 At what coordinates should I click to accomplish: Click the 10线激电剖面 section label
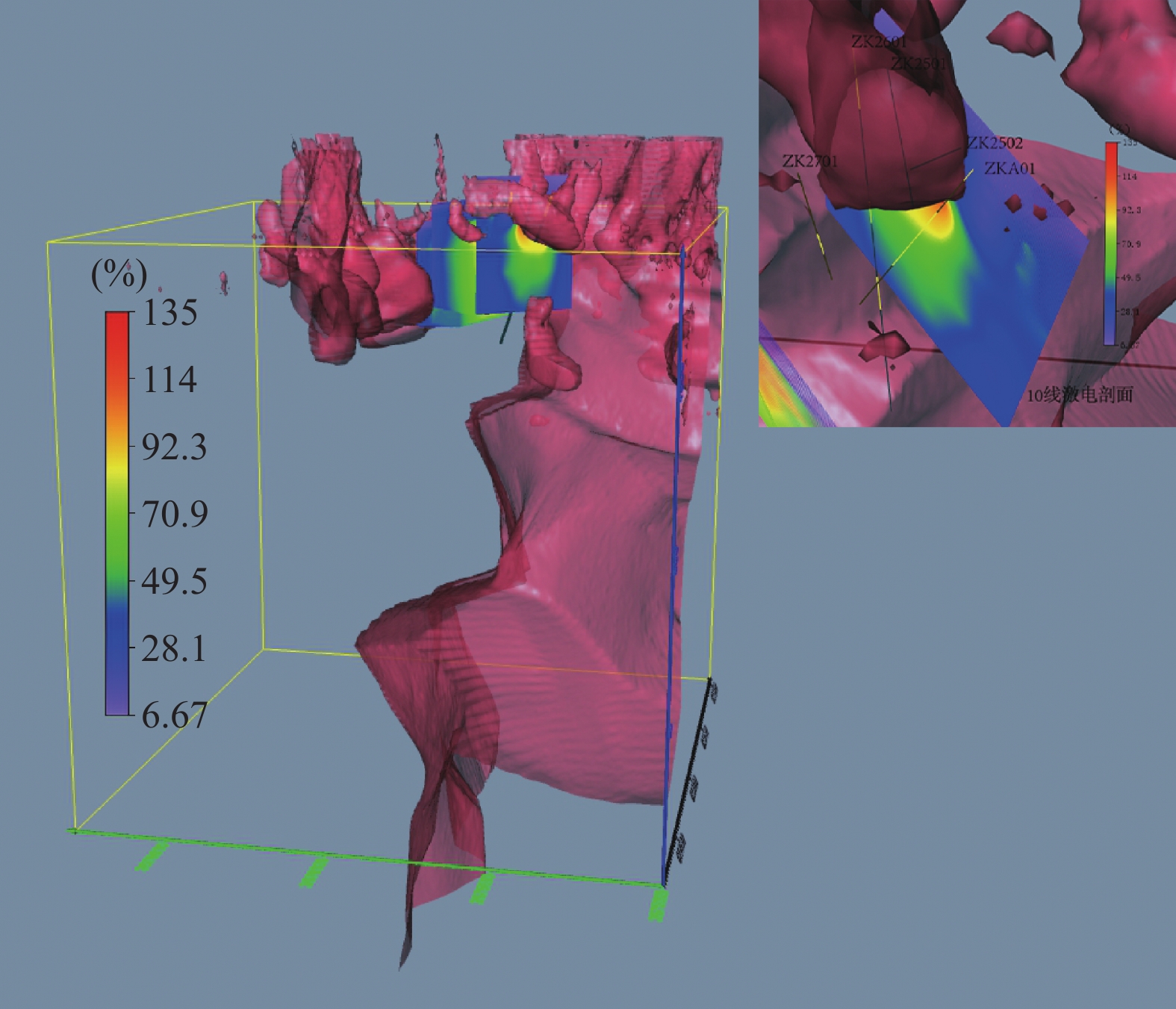1079,394
